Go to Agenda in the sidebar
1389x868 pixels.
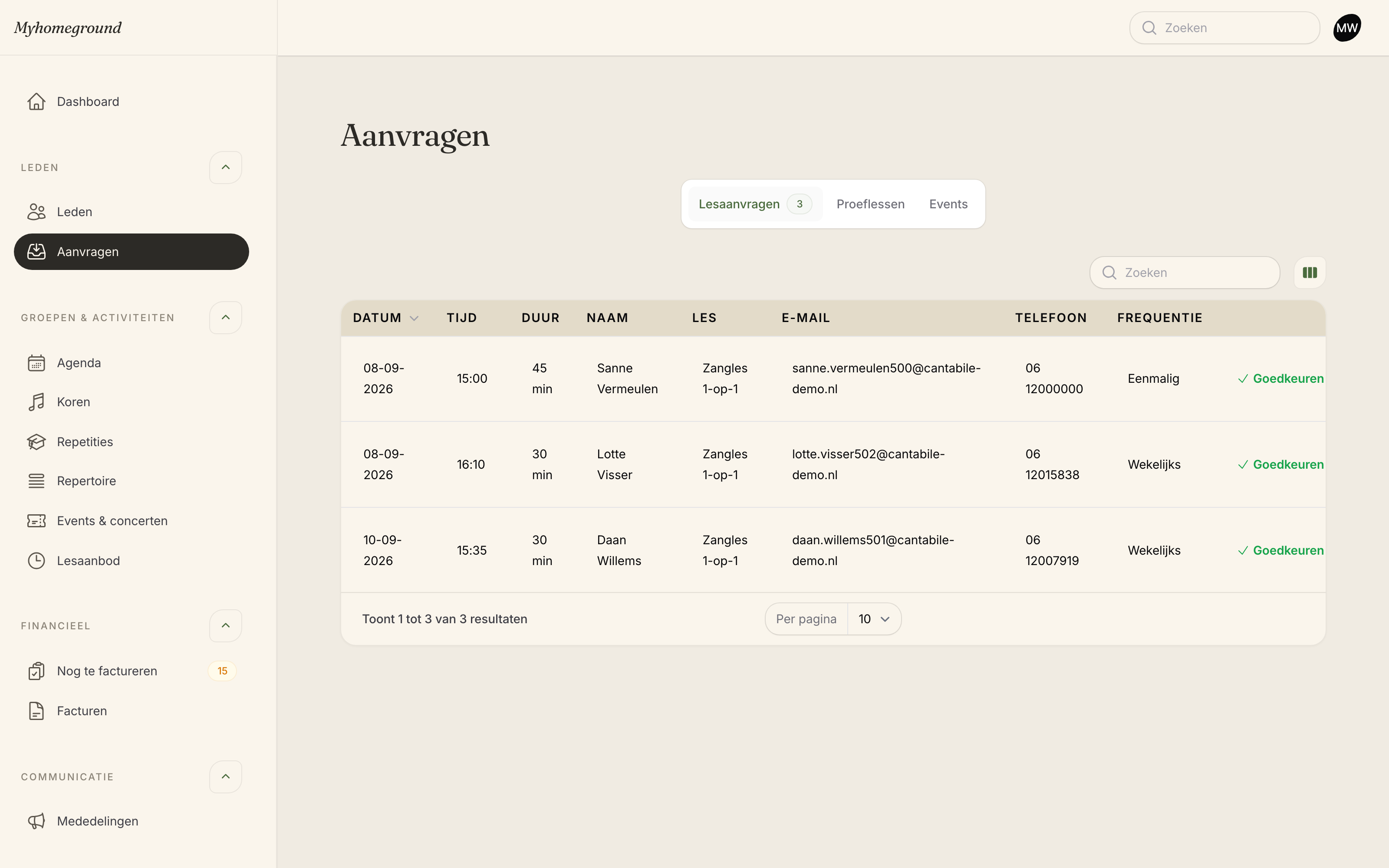pyautogui.click(x=132, y=363)
